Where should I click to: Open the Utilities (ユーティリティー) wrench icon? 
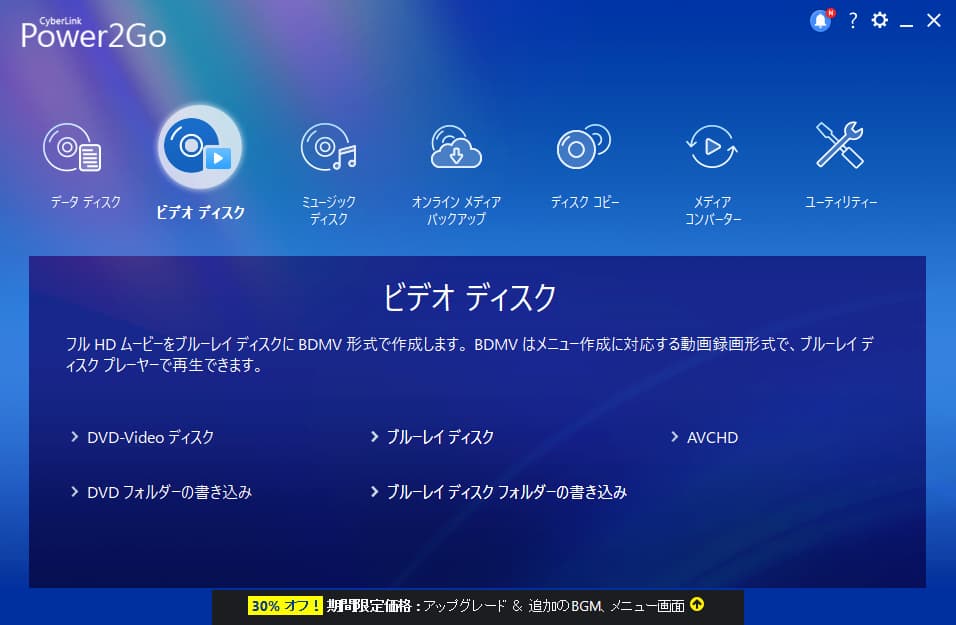coord(840,145)
